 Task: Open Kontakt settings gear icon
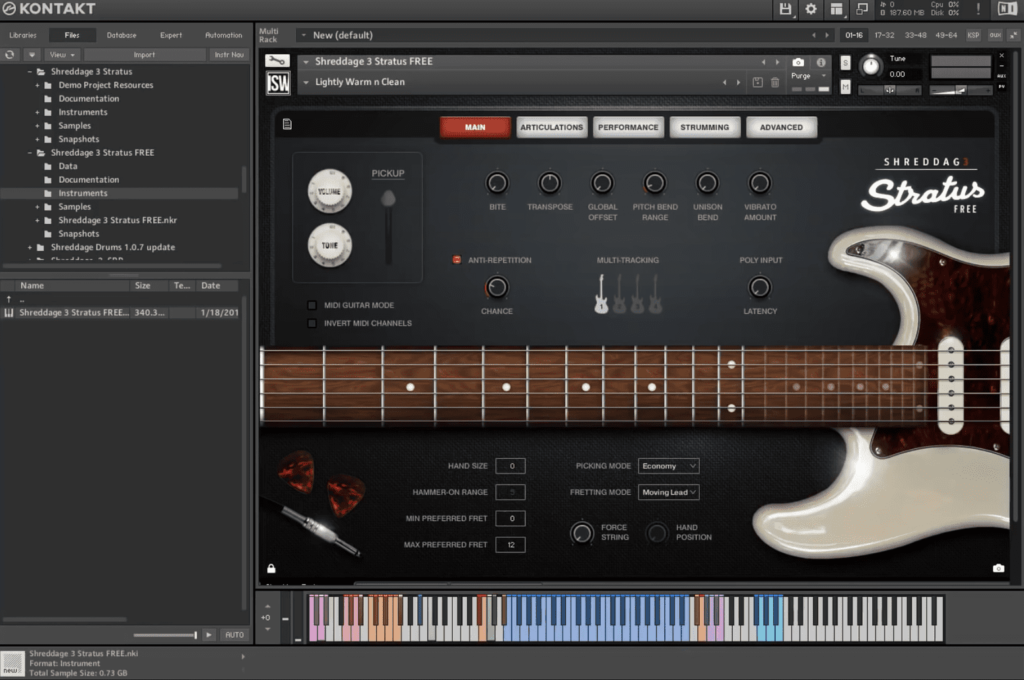[810, 9]
